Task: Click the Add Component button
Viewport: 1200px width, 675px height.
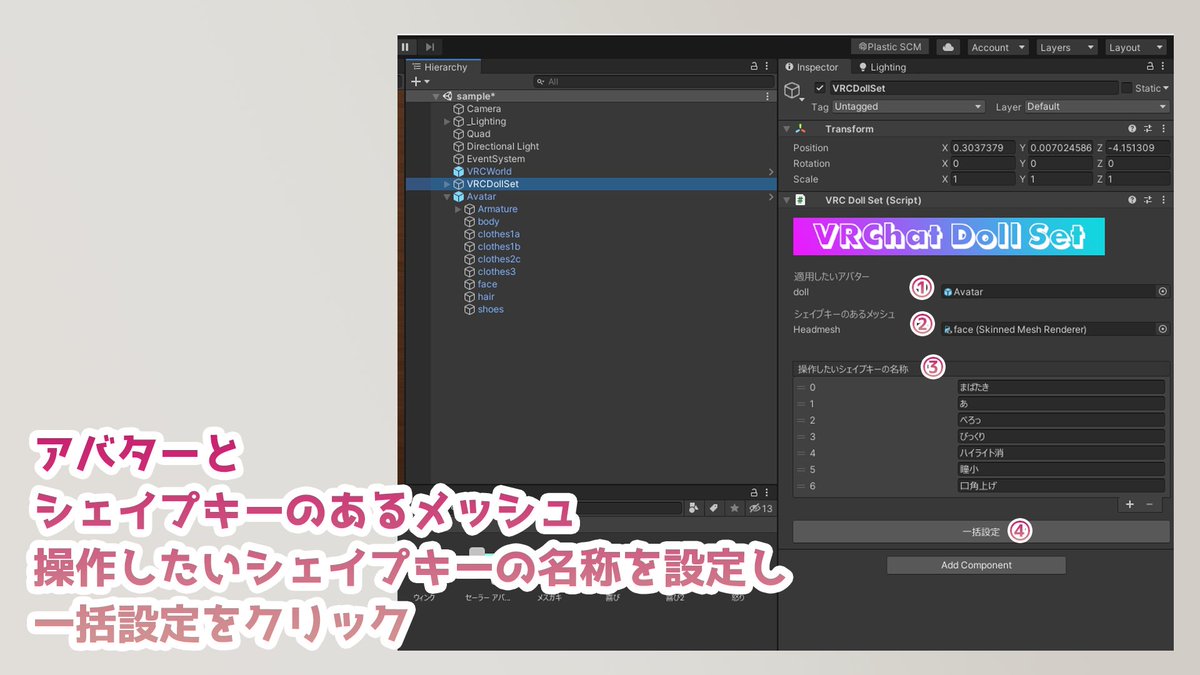Action: [x=976, y=565]
